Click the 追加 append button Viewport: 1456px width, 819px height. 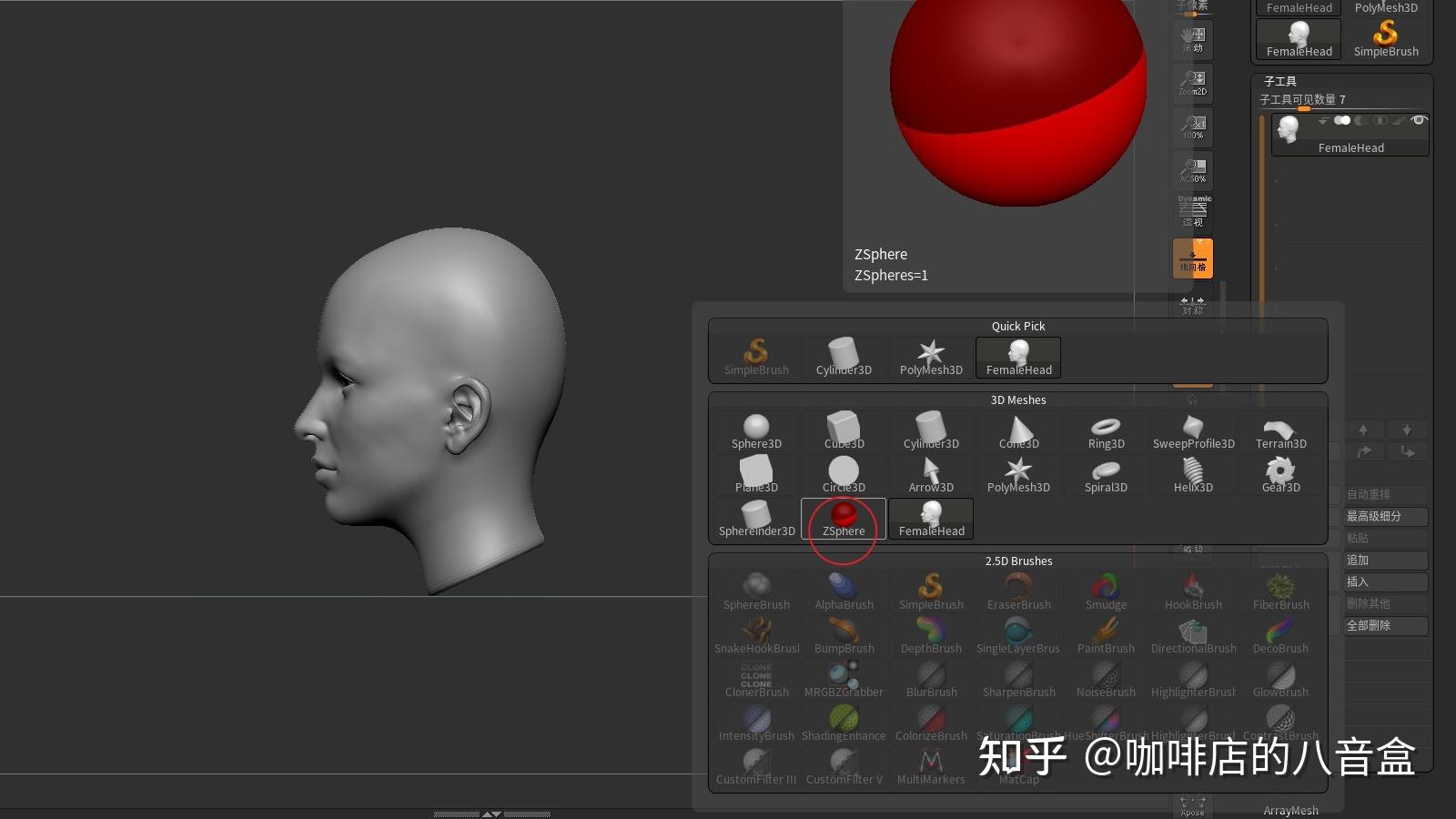(1386, 560)
